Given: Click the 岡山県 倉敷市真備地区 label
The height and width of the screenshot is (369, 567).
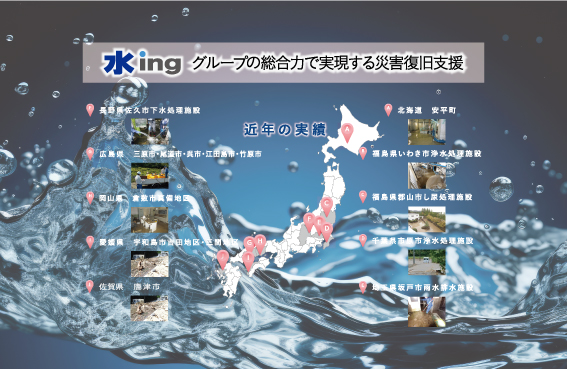Looking at the screenshot, I should [x=144, y=198].
